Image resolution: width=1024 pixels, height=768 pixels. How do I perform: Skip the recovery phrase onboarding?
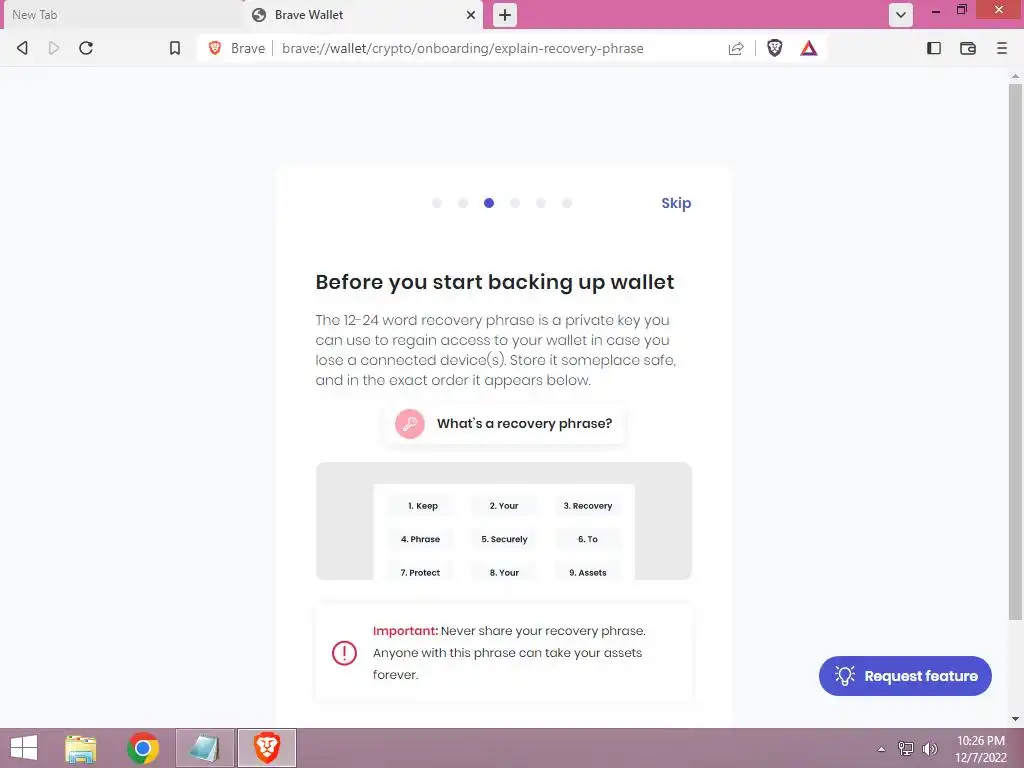[676, 203]
